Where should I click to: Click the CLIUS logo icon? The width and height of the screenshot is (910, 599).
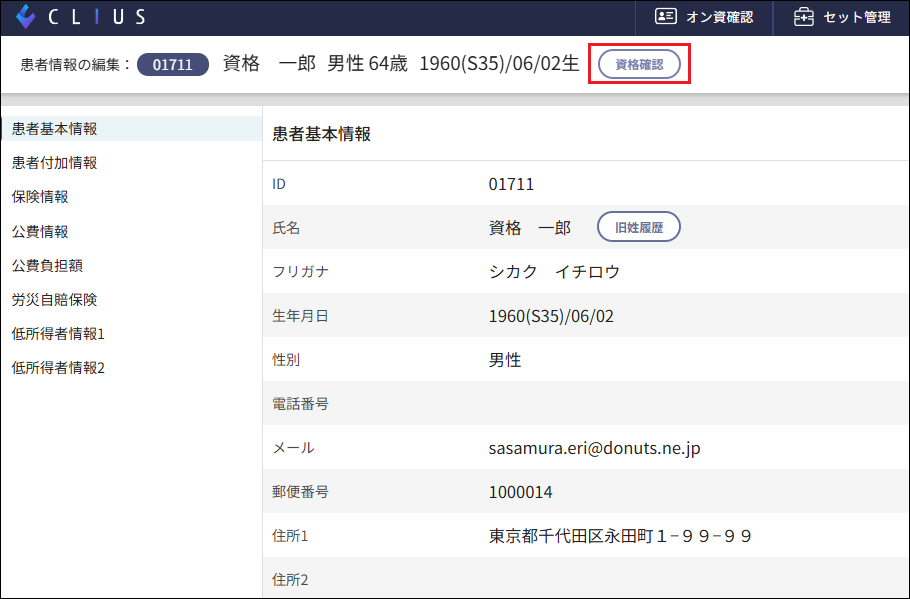[25, 15]
